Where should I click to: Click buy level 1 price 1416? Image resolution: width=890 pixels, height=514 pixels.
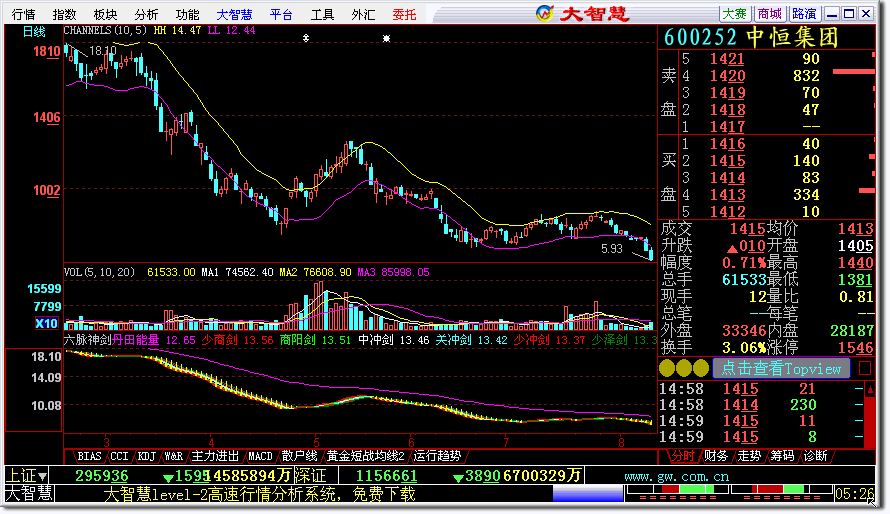point(727,144)
